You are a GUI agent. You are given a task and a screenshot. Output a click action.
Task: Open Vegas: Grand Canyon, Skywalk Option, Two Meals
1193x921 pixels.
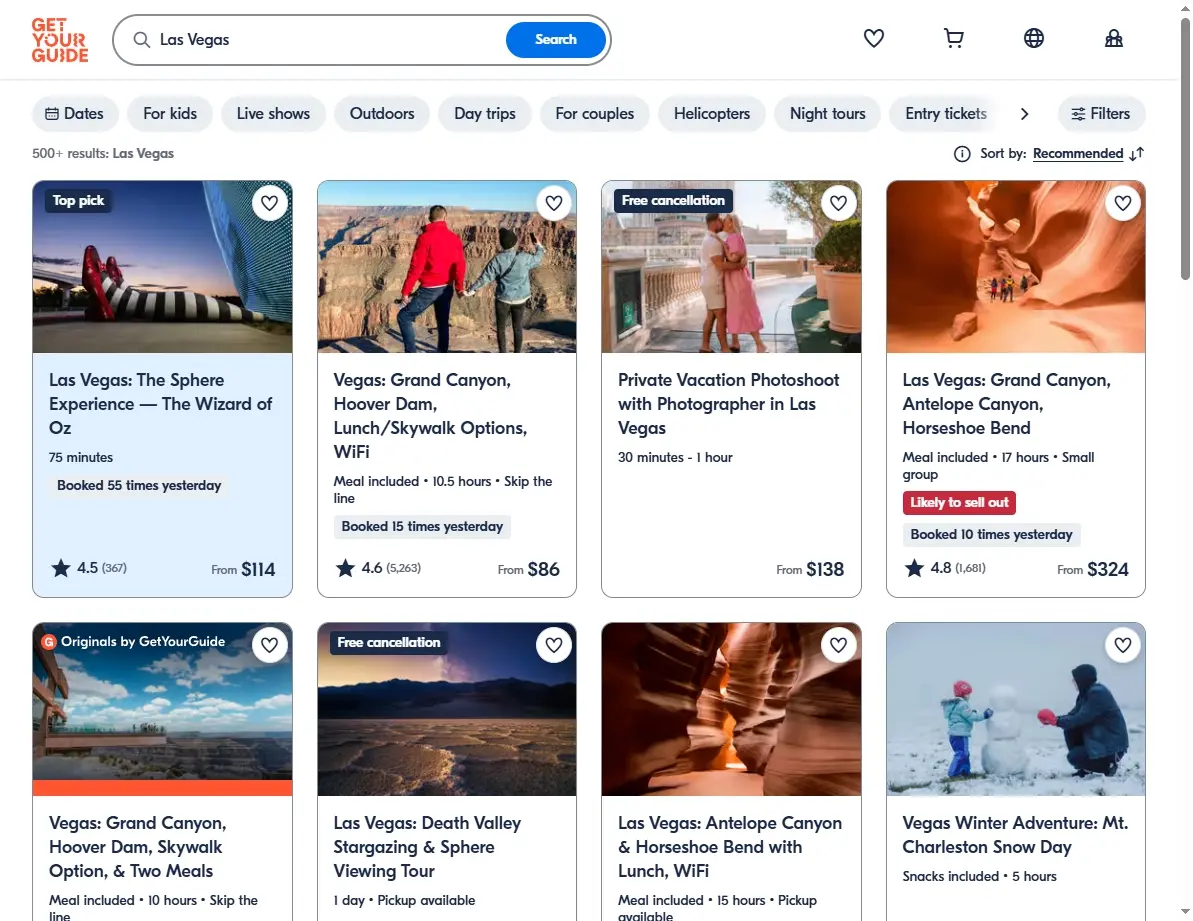click(x=138, y=846)
